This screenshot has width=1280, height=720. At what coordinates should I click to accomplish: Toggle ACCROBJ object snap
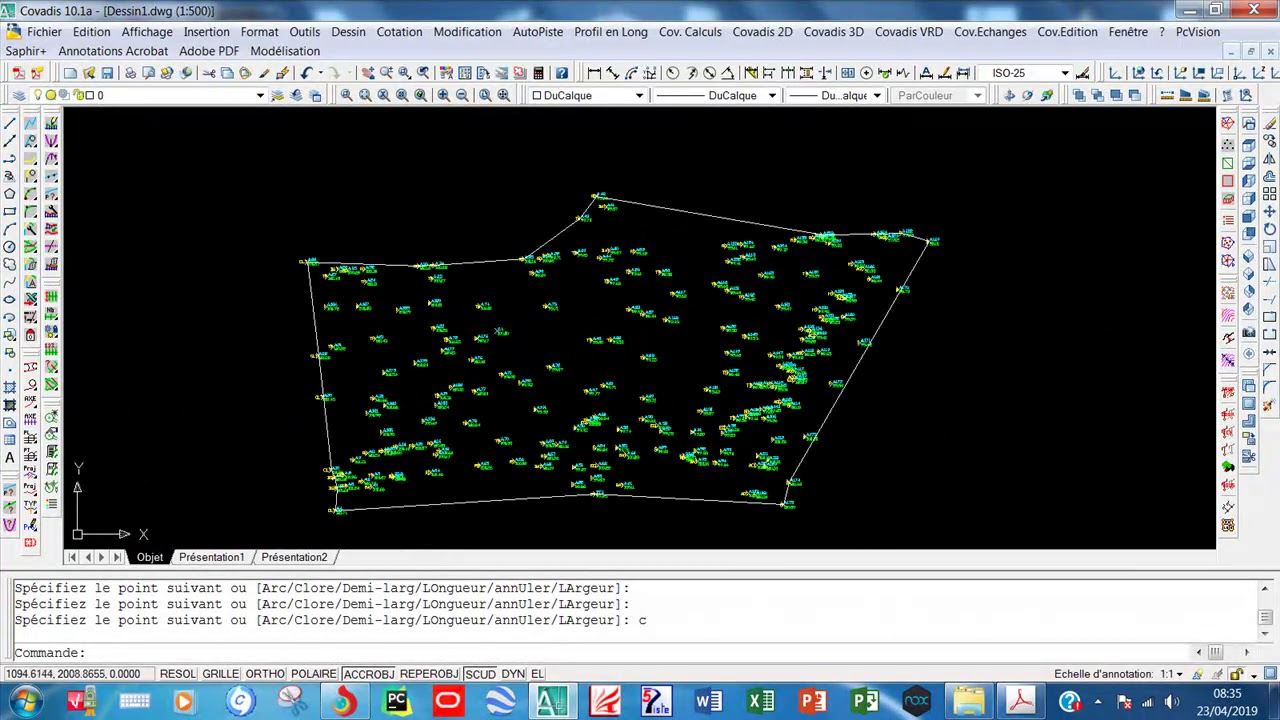pos(369,674)
